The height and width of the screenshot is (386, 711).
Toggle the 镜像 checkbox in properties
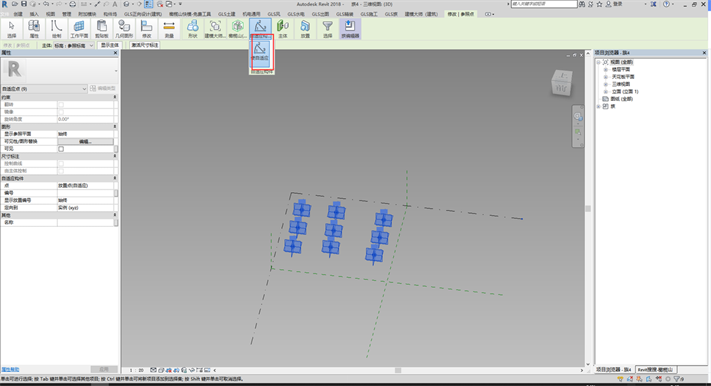pyautogui.click(x=61, y=112)
